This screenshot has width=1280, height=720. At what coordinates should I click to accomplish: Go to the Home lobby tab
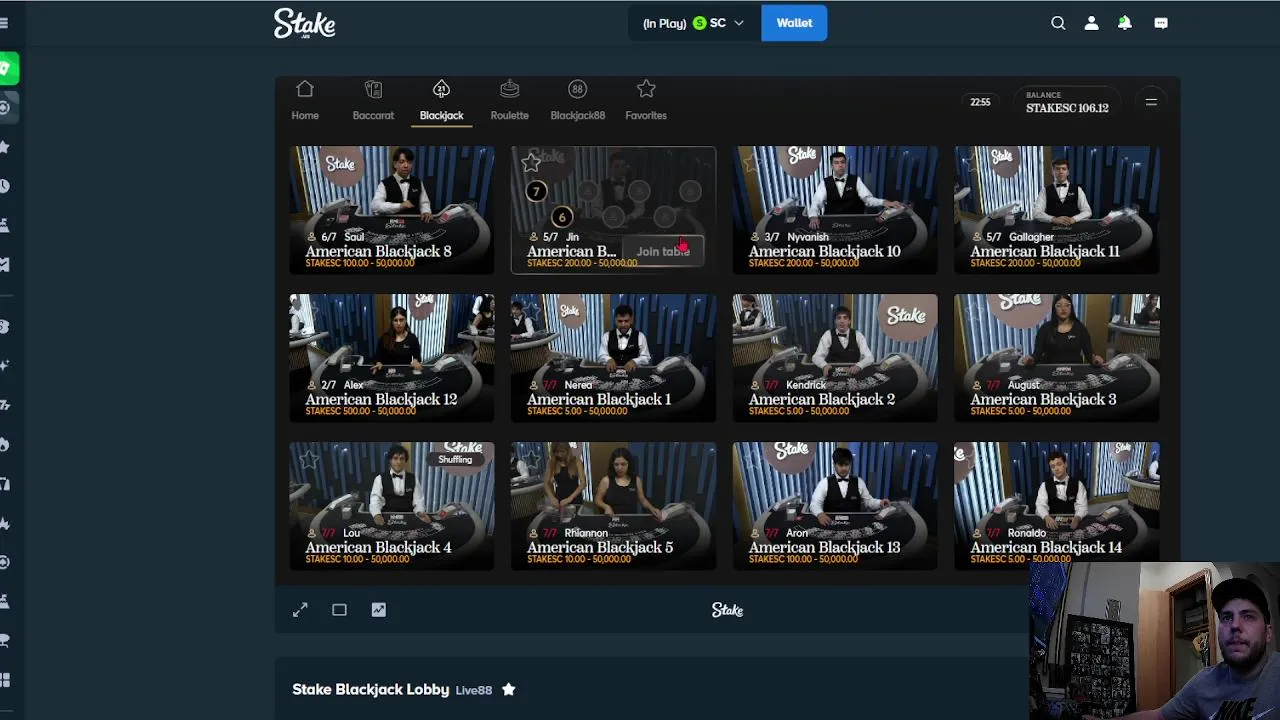pos(305,101)
